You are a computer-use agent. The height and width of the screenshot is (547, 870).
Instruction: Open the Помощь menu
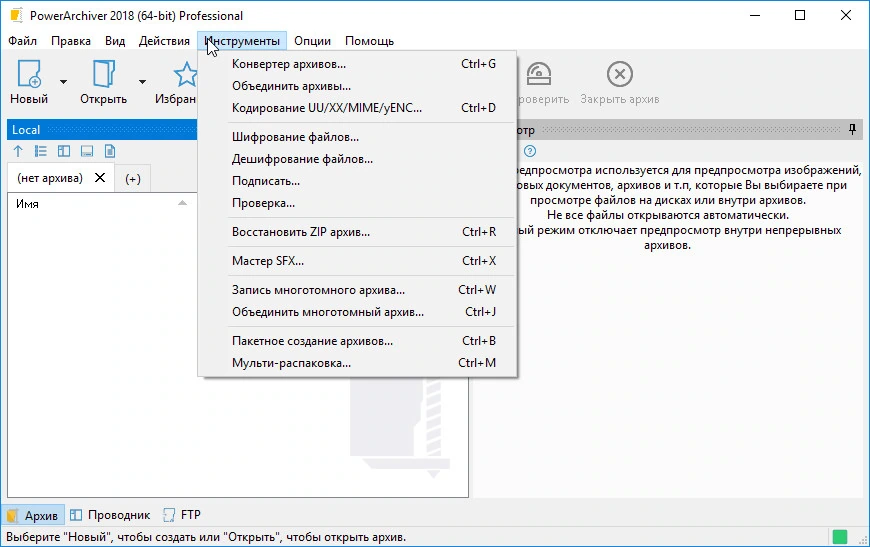click(x=370, y=41)
